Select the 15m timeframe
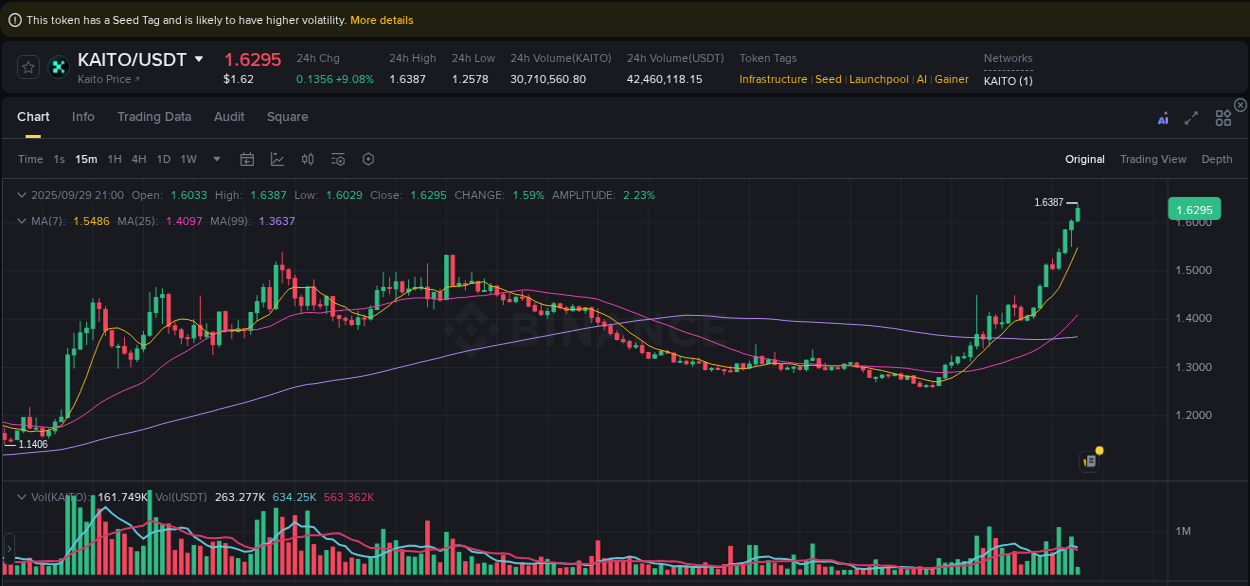Screen dimensions: 1250x586 (x=85, y=159)
